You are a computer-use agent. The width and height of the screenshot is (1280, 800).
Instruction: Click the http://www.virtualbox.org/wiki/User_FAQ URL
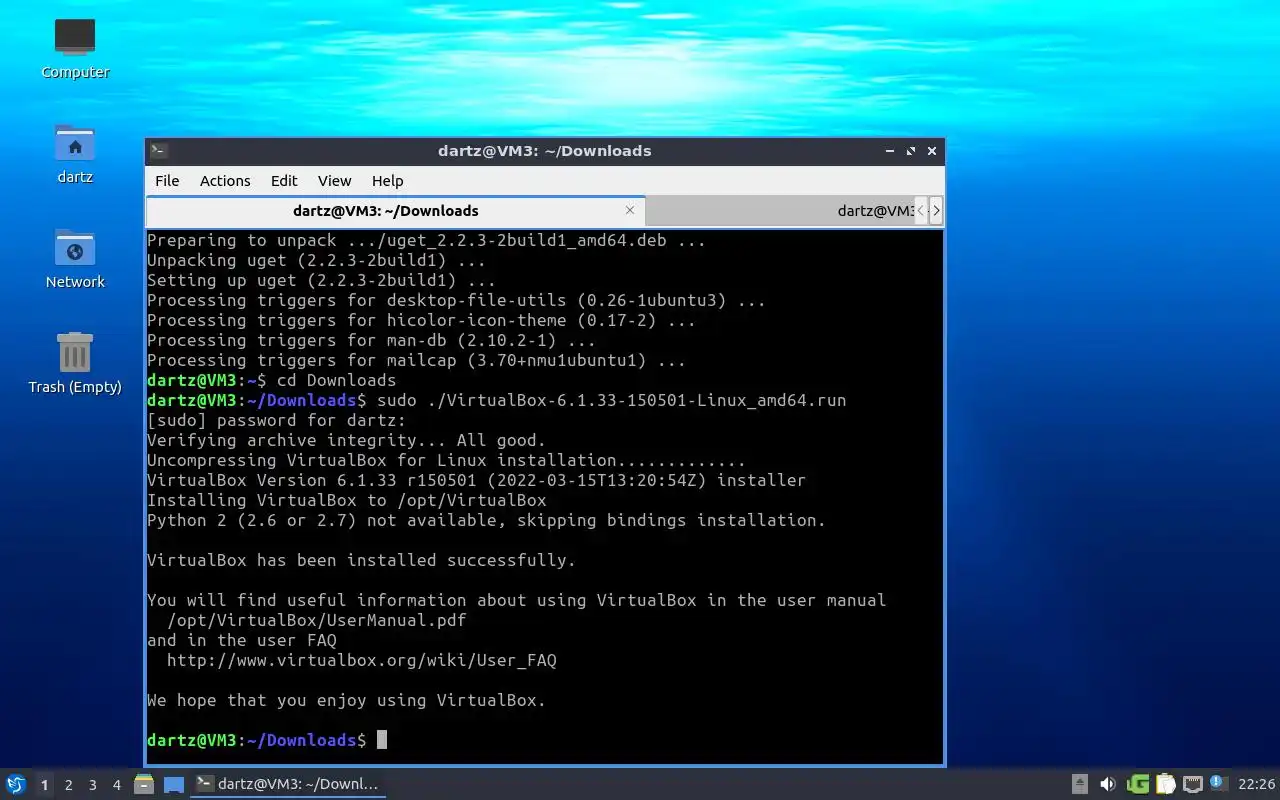tap(361, 660)
